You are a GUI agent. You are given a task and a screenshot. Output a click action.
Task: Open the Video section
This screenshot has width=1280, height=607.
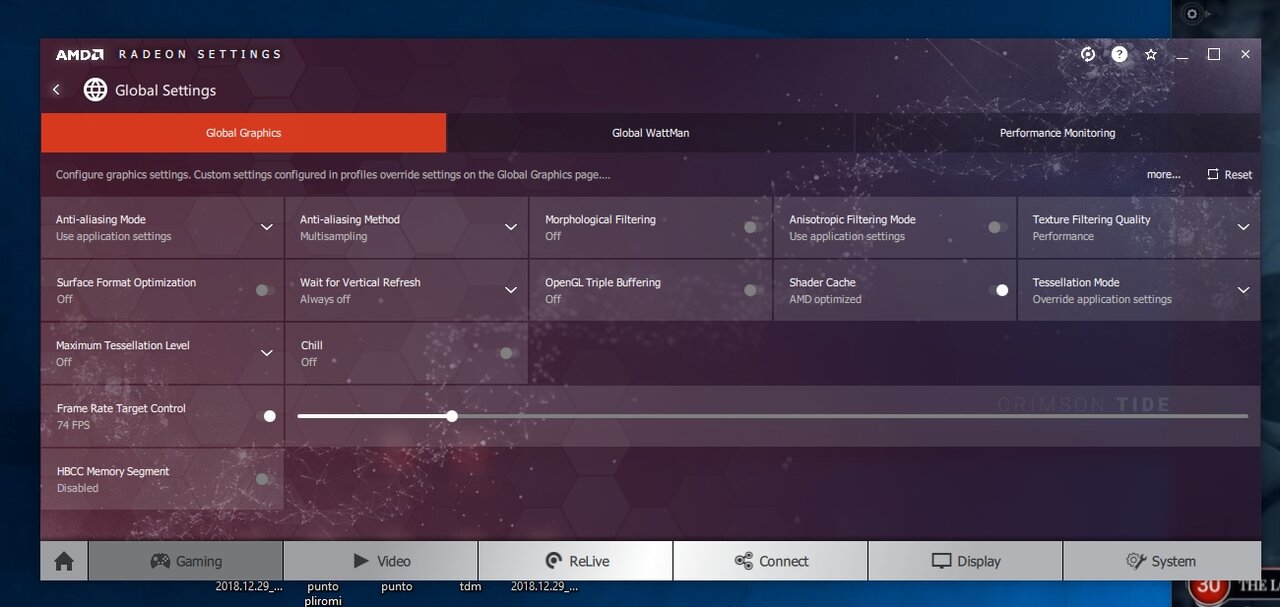pyautogui.click(x=381, y=561)
